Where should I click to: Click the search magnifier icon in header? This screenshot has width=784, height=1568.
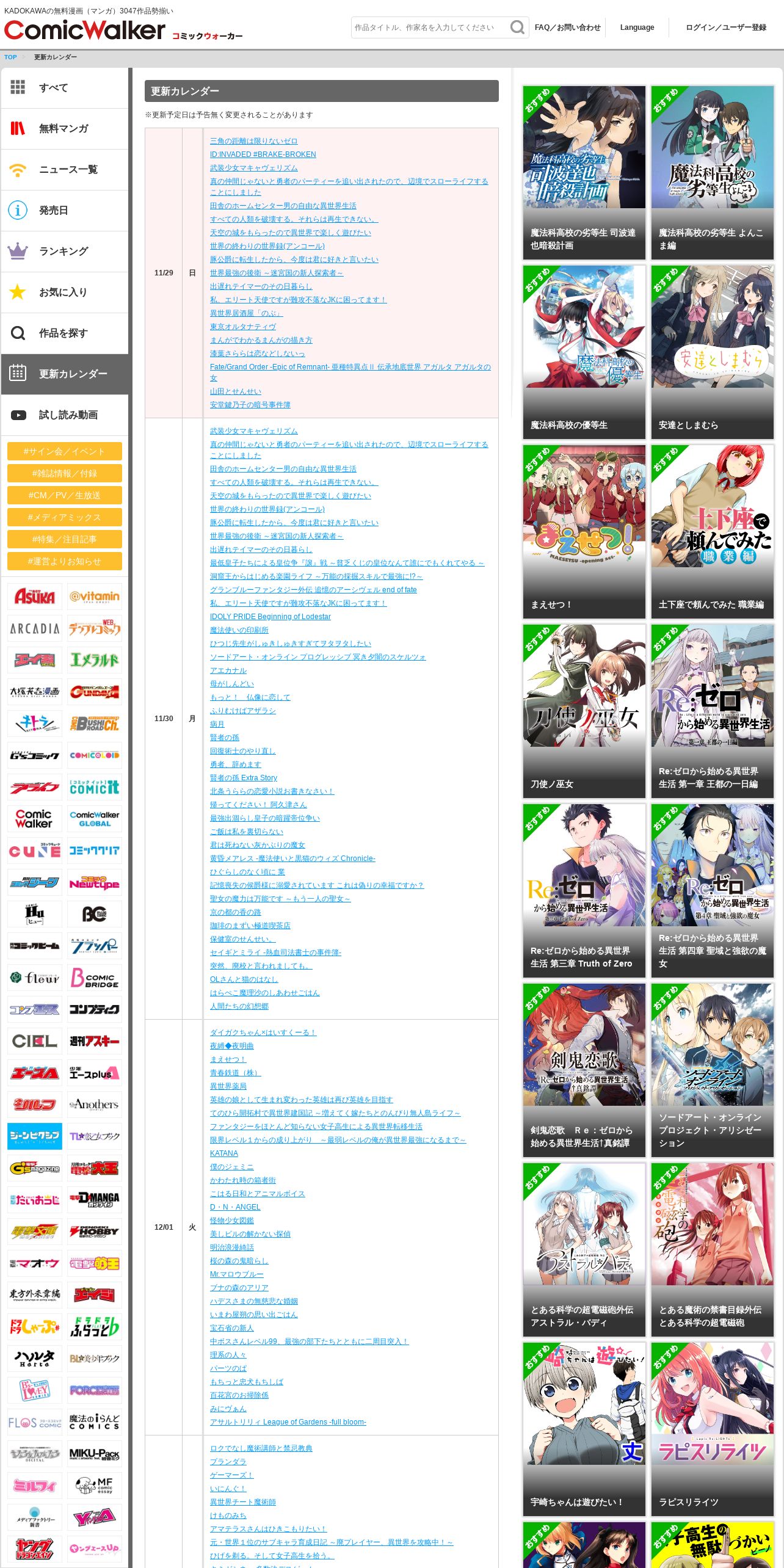[517, 27]
